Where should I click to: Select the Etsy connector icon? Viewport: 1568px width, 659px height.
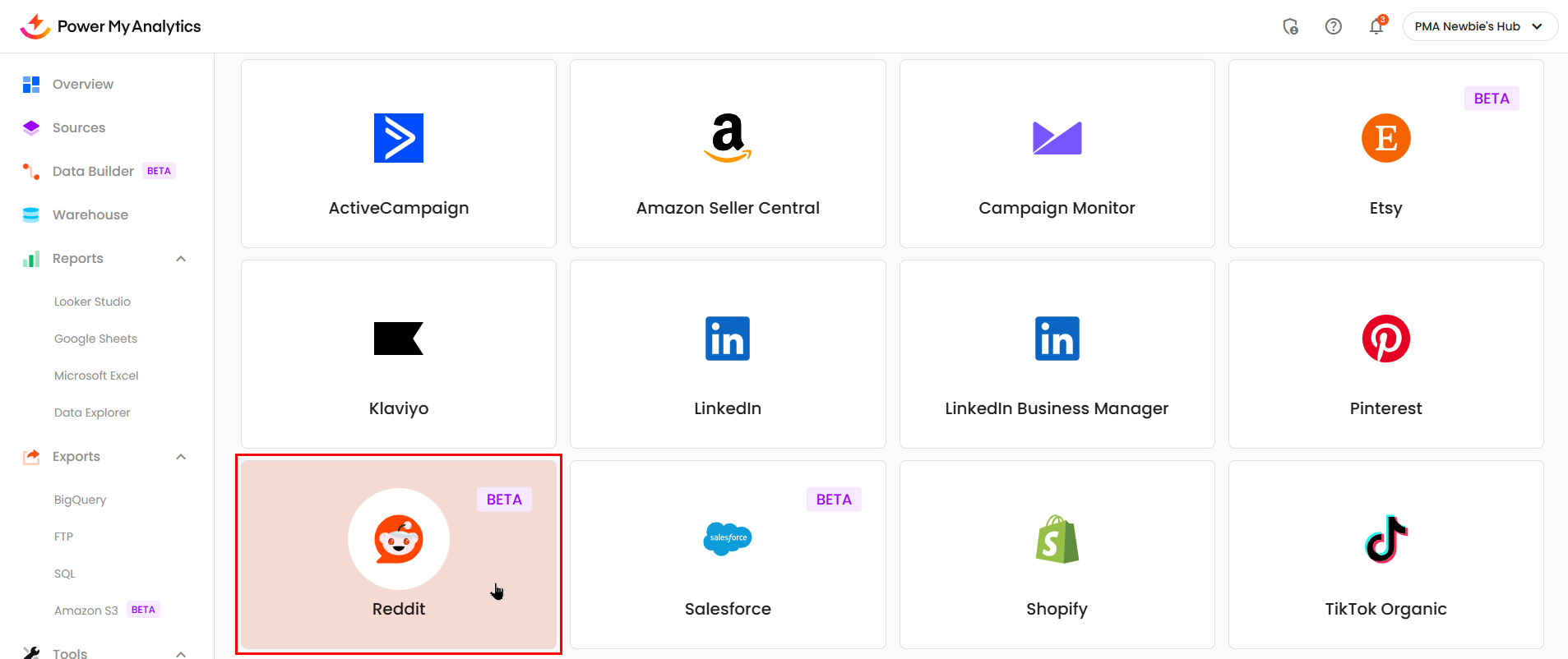pyautogui.click(x=1385, y=138)
